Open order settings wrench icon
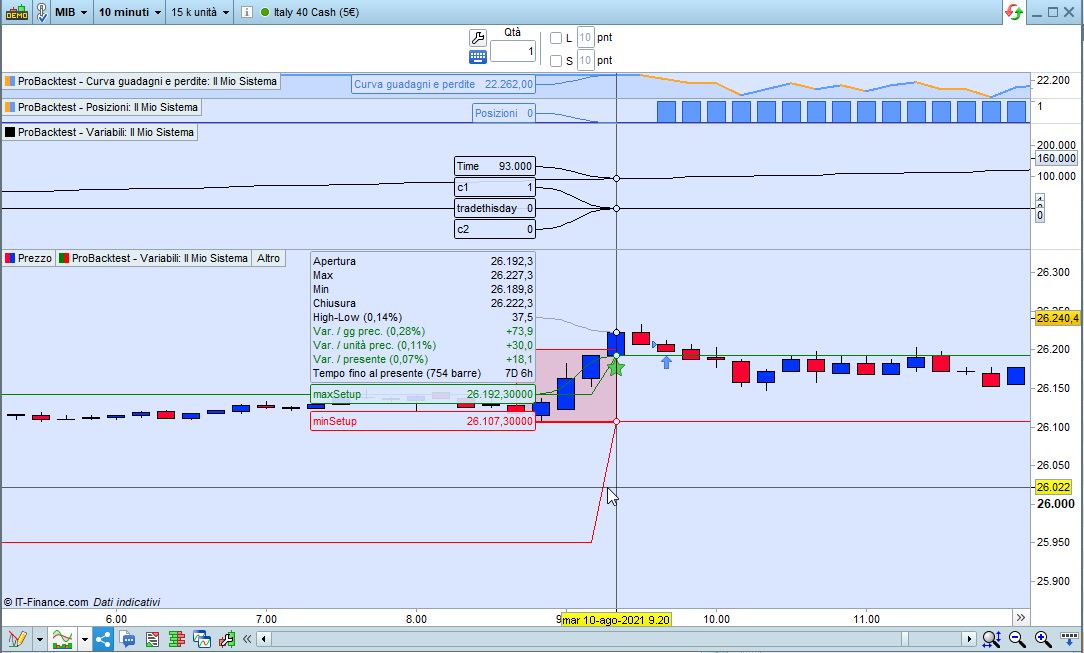Image resolution: width=1084 pixels, height=653 pixels. [x=477, y=38]
